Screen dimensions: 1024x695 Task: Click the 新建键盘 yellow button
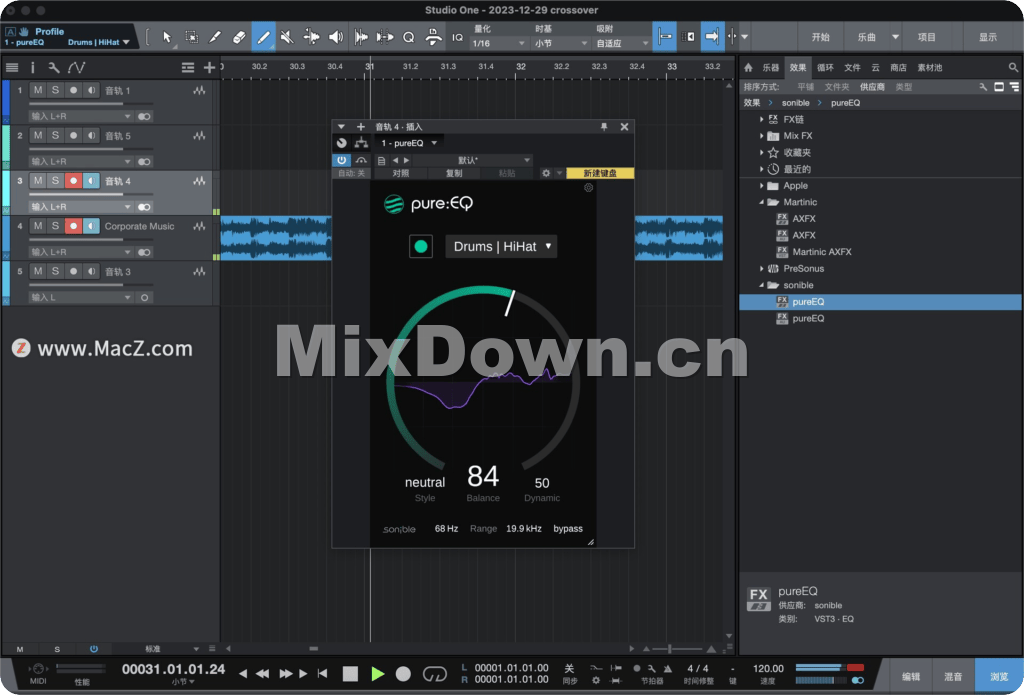click(x=600, y=173)
